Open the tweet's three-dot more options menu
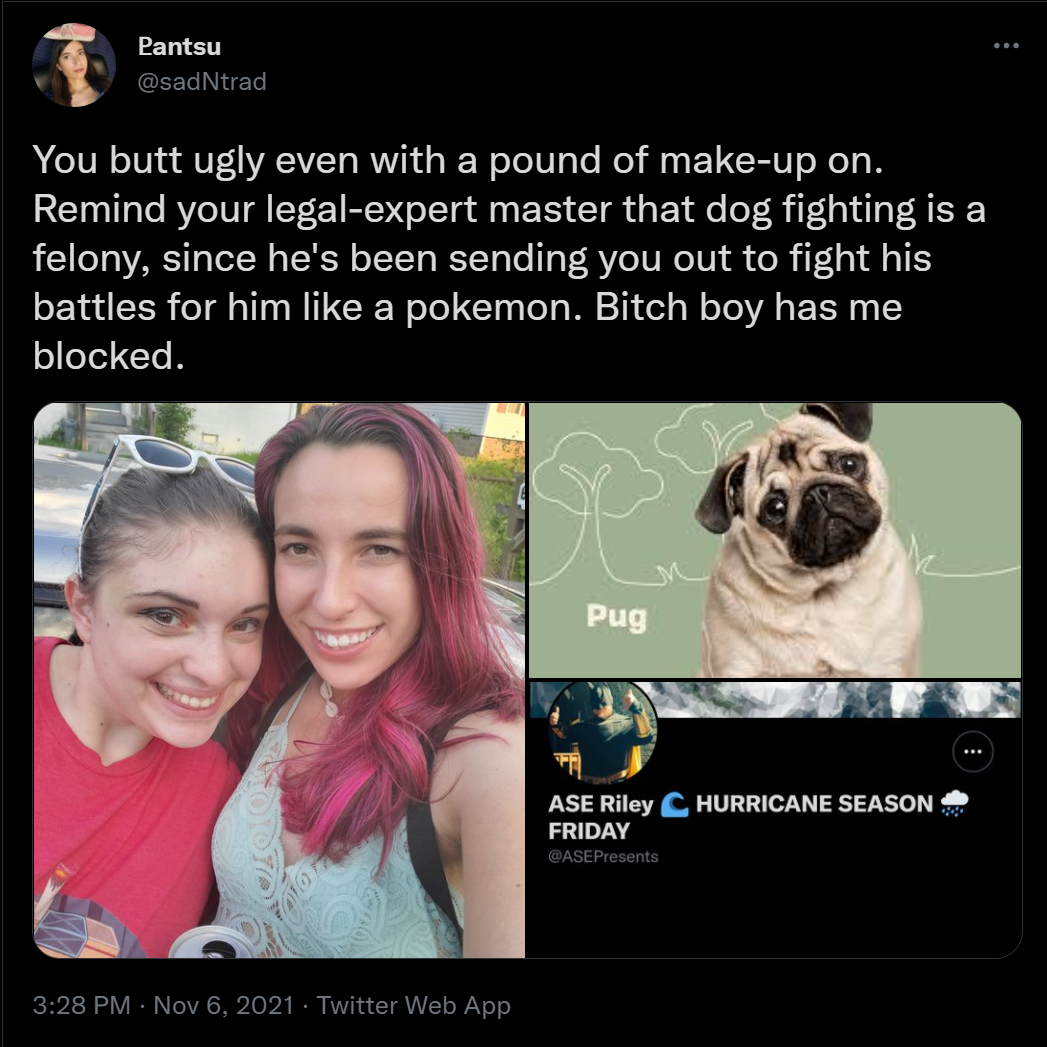 [1006, 45]
